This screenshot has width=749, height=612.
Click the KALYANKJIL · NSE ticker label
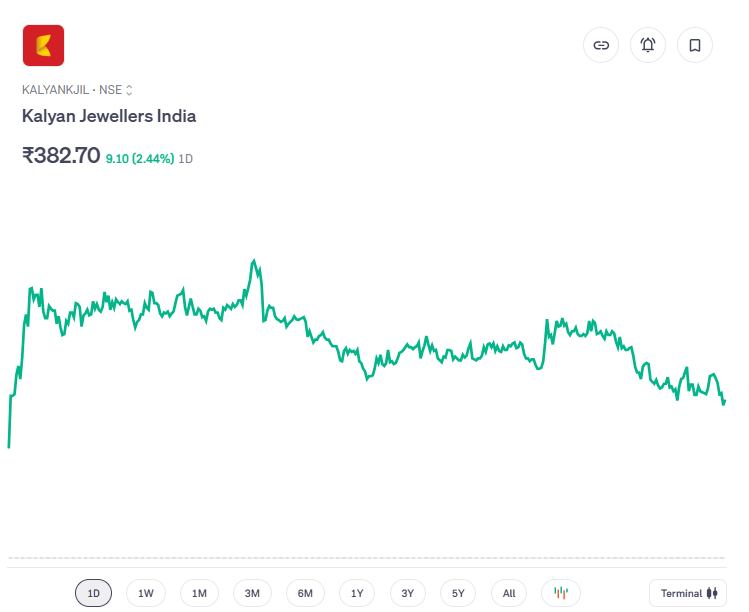tap(71, 89)
